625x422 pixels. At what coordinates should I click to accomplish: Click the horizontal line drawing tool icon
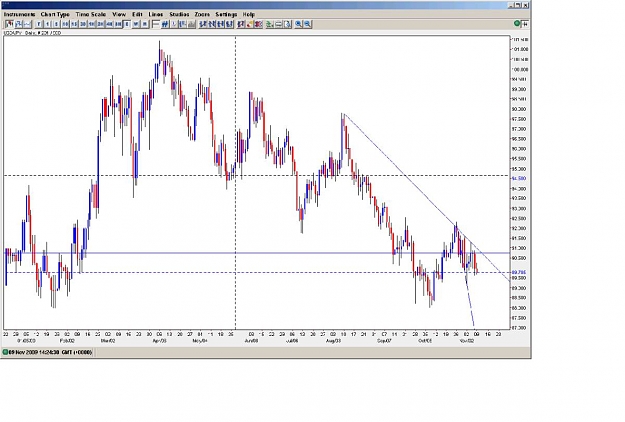pyautogui.click(x=156, y=24)
